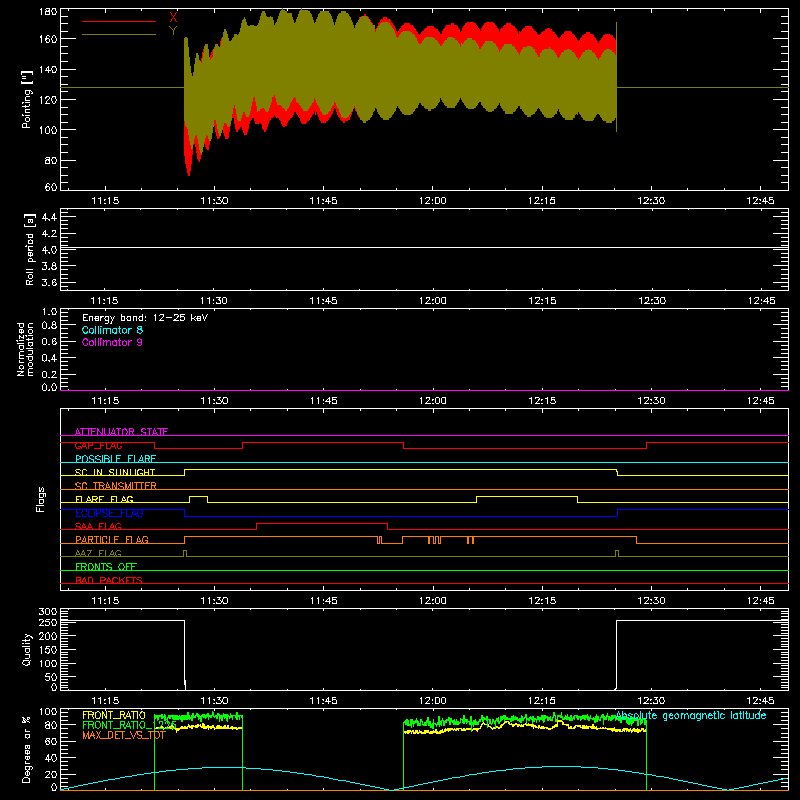Click the 250 value on Quality axis
The height and width of the screenshot is (800, 800).
(48, 622)
